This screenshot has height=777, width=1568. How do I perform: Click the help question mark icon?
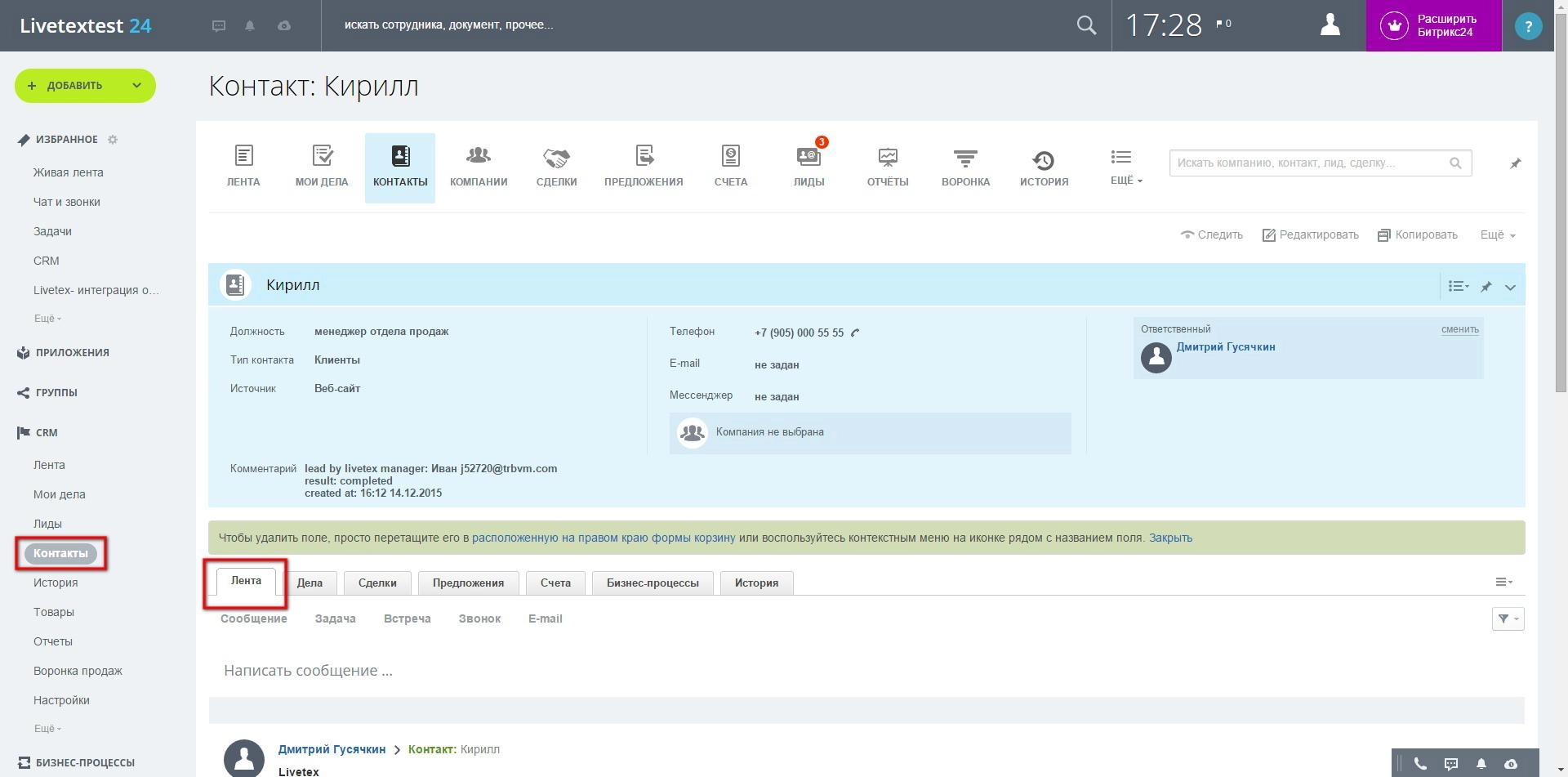tap(1528, 26)
